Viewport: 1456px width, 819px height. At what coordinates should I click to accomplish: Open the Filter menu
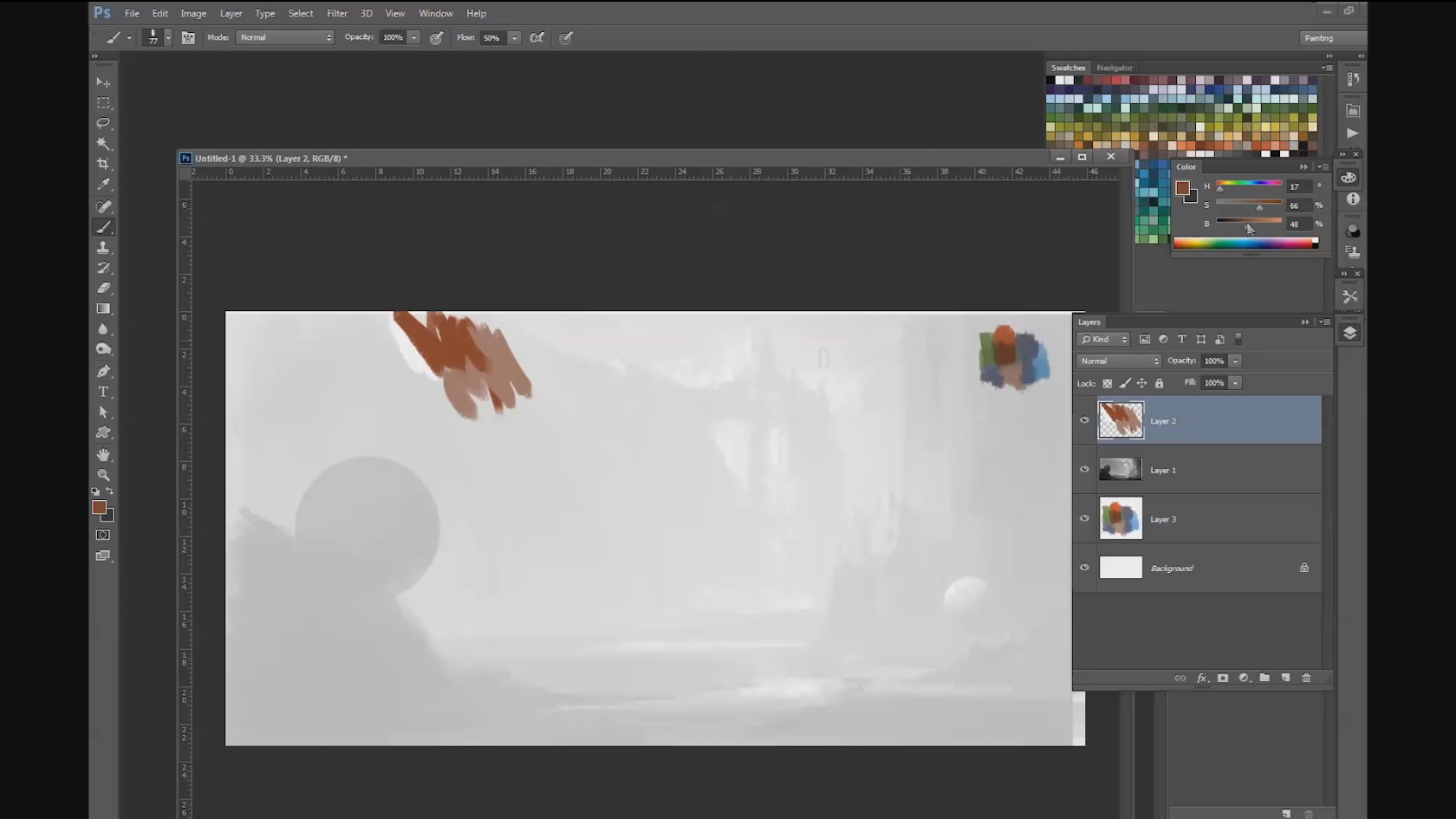tap(336, 13)
